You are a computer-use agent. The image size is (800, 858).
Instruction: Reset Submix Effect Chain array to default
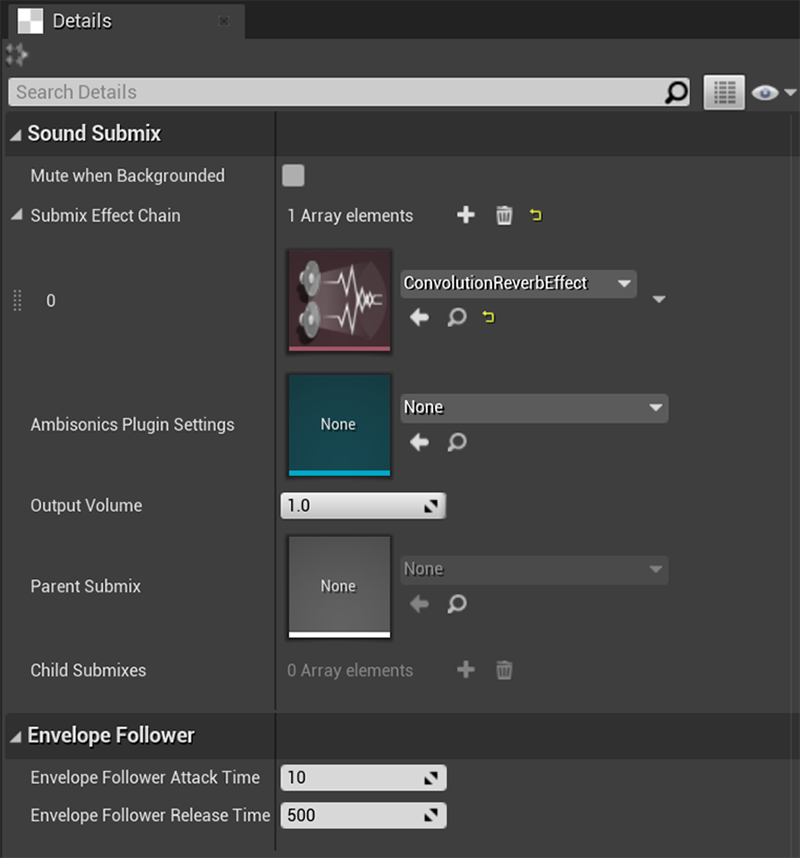(x=536, y=215)
